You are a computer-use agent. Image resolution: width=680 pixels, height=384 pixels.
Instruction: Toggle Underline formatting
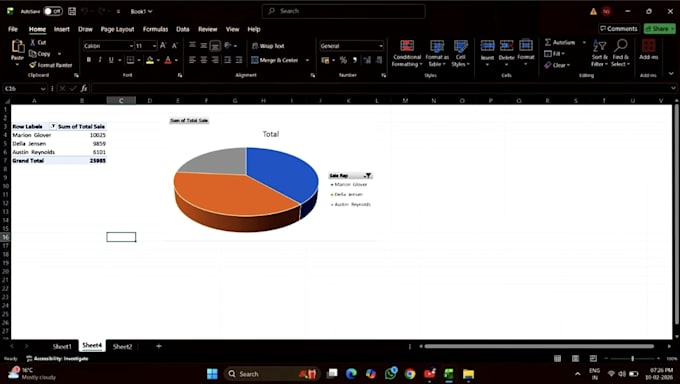(111, 60)
